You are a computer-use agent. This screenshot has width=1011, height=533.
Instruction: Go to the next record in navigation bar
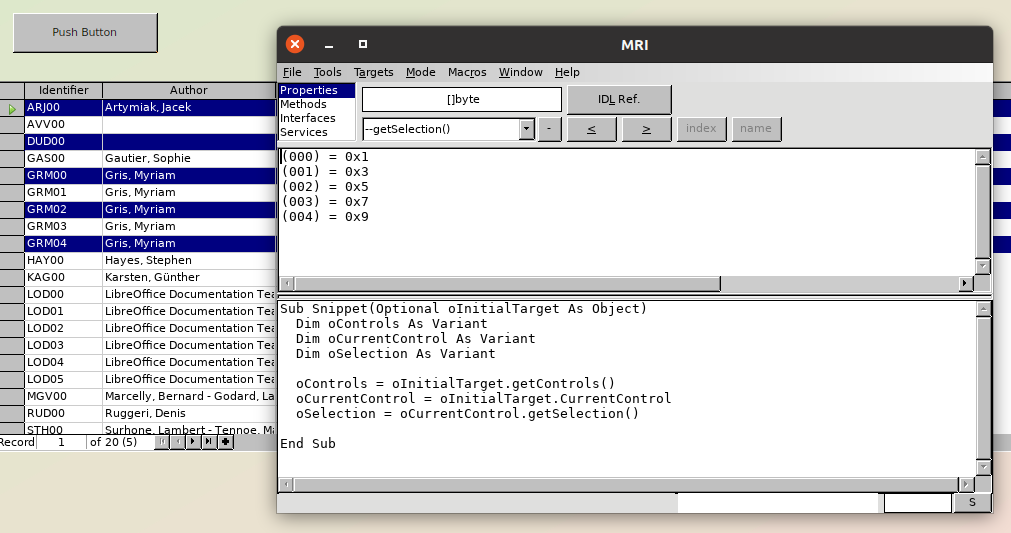[x=193, y=442]
